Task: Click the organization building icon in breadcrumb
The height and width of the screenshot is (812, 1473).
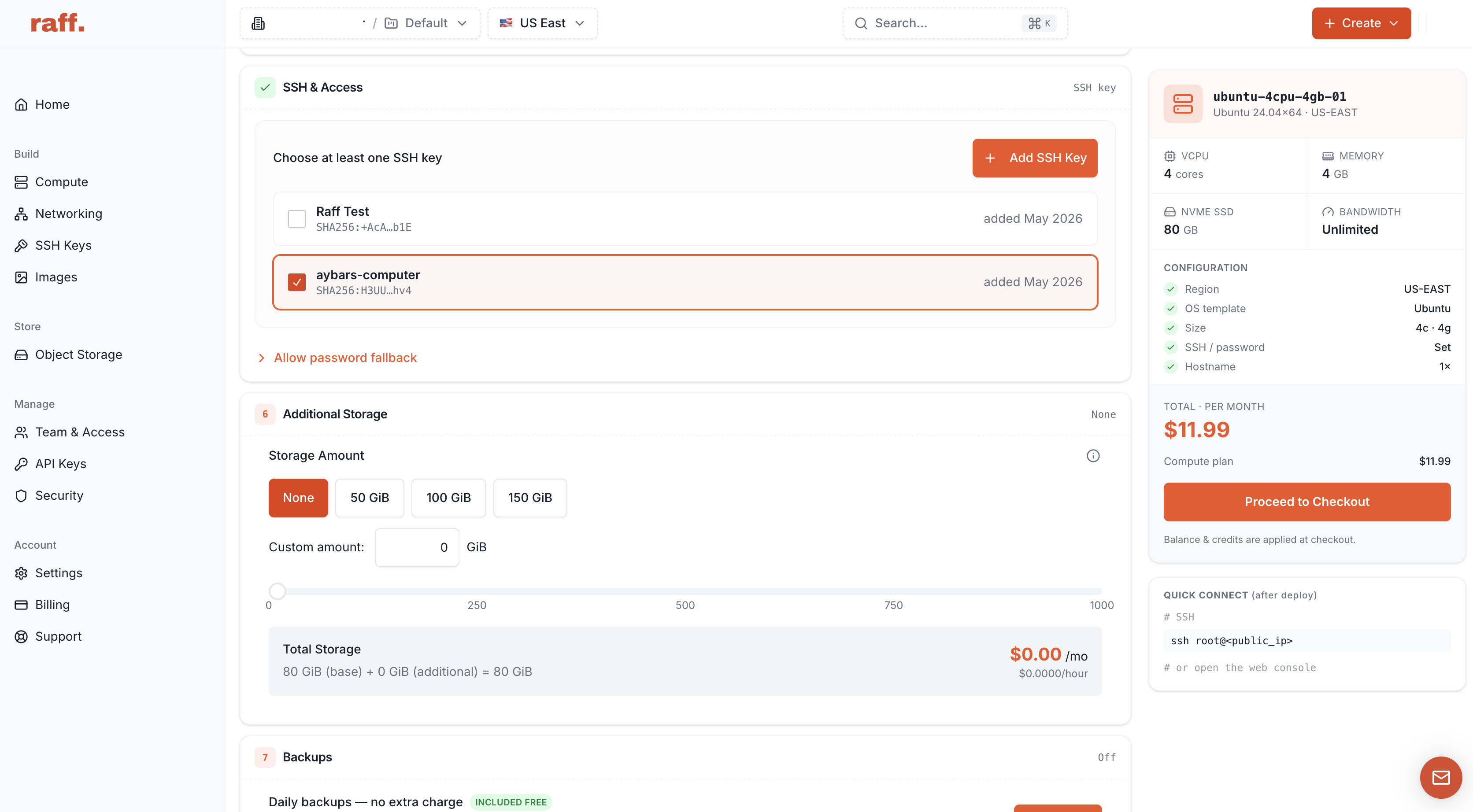Action: [259, 23]
